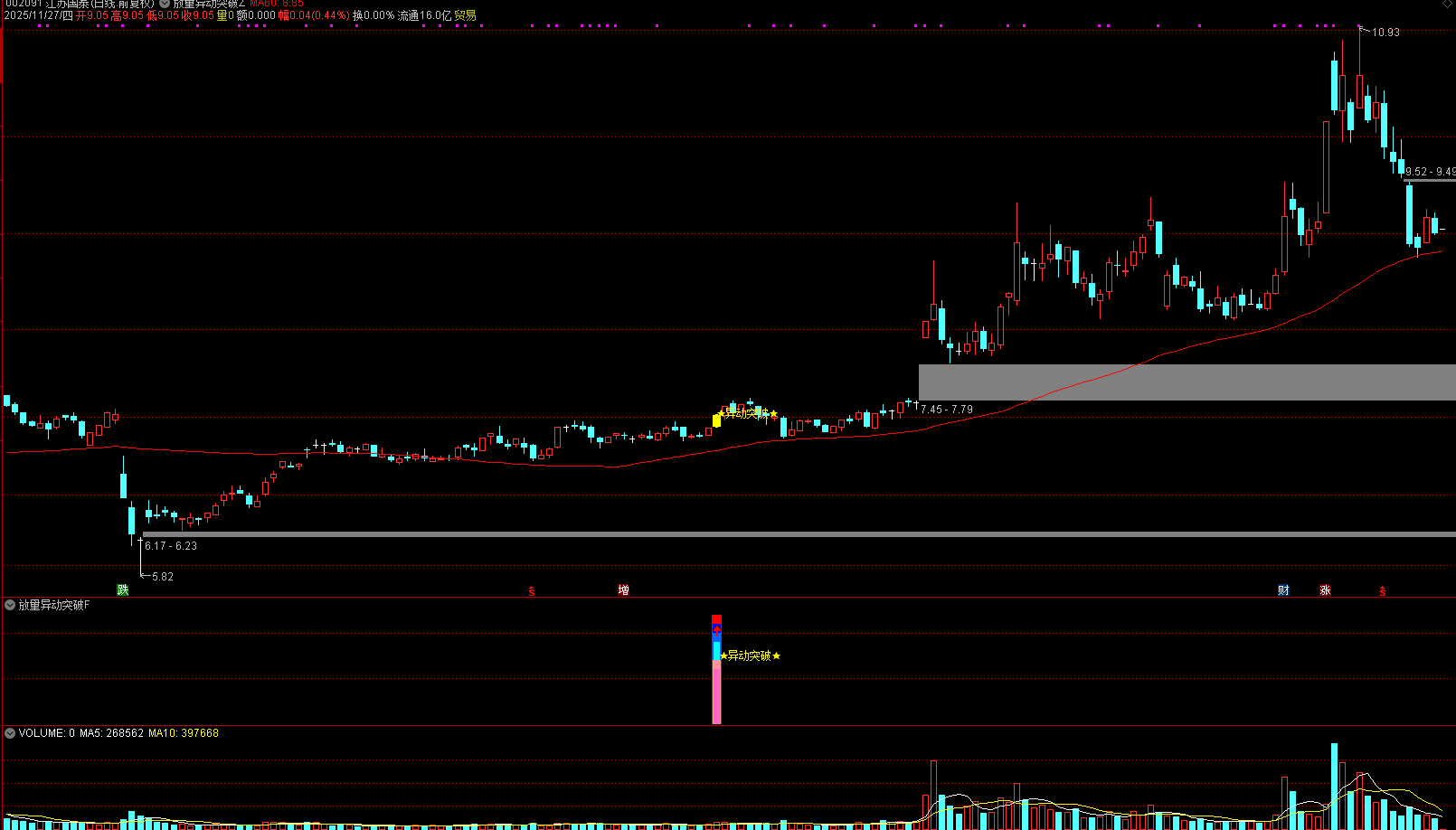Click the 低9.05 low price value
This screenshot has height=830, width=1456.
click(x=163, y=15)
